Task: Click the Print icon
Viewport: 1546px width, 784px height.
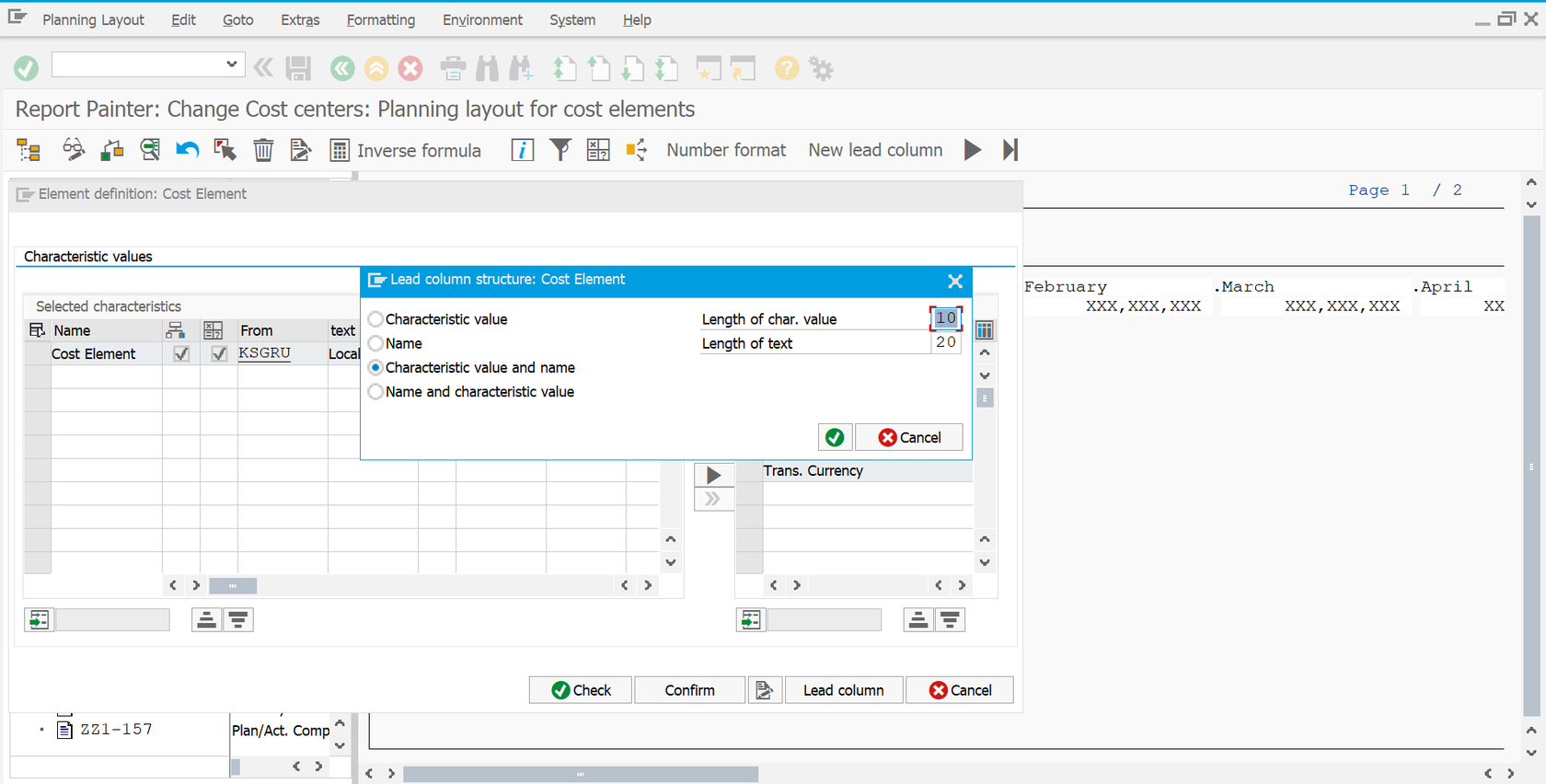Action: click(x=453, y=68)
